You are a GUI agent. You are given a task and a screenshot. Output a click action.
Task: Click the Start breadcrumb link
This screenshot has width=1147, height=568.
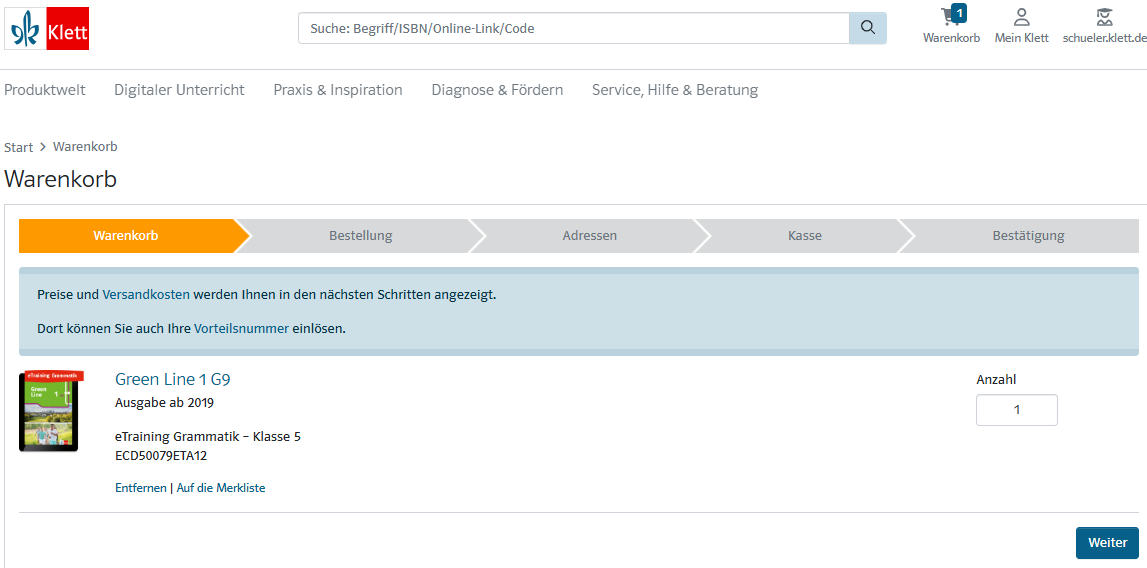18,147
